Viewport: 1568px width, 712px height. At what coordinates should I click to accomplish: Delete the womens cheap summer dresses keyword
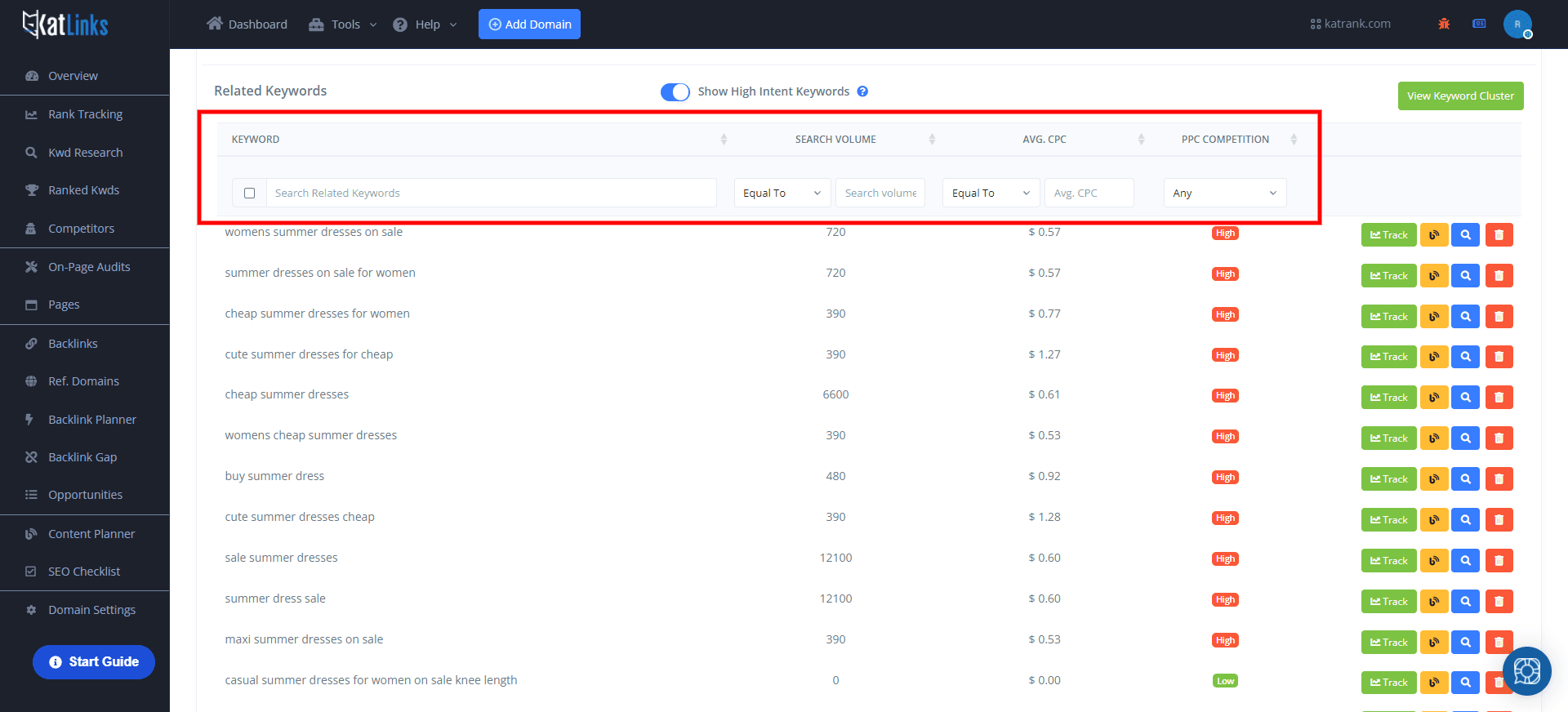click(1499, 438)
